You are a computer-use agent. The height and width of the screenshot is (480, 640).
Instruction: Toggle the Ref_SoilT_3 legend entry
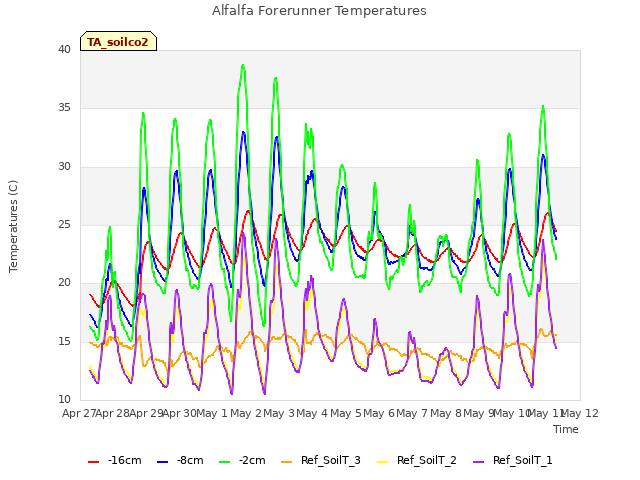(x=321, y=461)
